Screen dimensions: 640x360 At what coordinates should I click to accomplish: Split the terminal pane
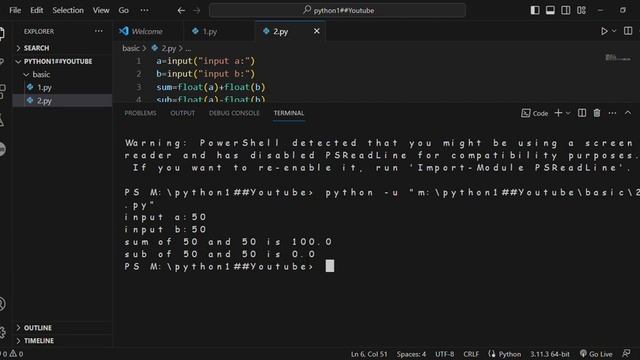tap(582, 113)
